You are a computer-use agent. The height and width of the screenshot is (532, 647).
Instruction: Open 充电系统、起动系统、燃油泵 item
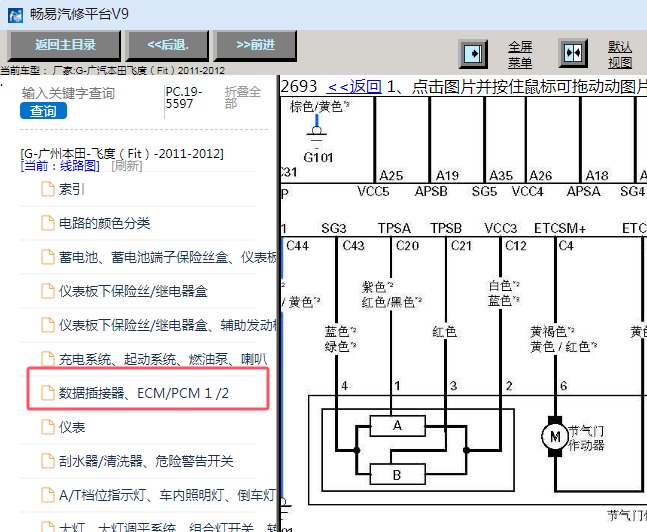(163, 359)
